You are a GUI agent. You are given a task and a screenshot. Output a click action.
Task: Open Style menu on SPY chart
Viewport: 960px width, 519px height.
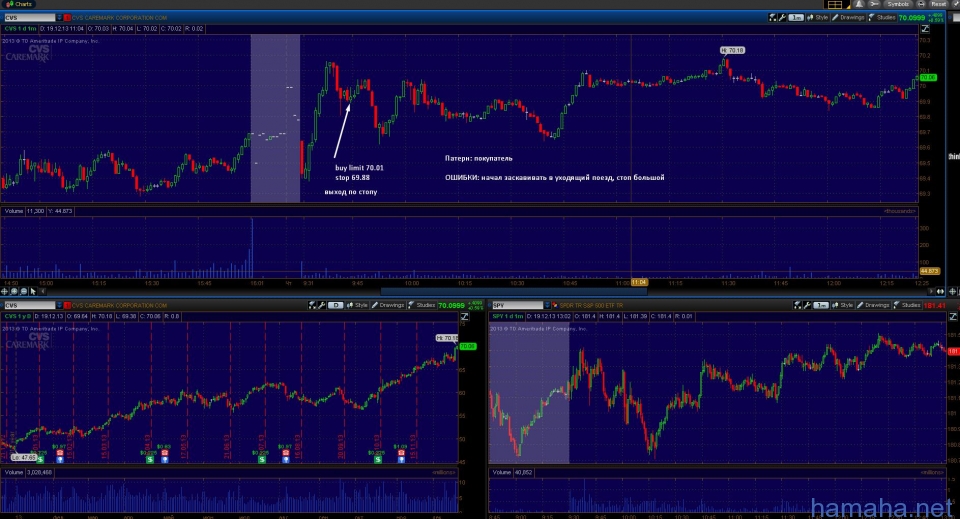pos(842,305)
